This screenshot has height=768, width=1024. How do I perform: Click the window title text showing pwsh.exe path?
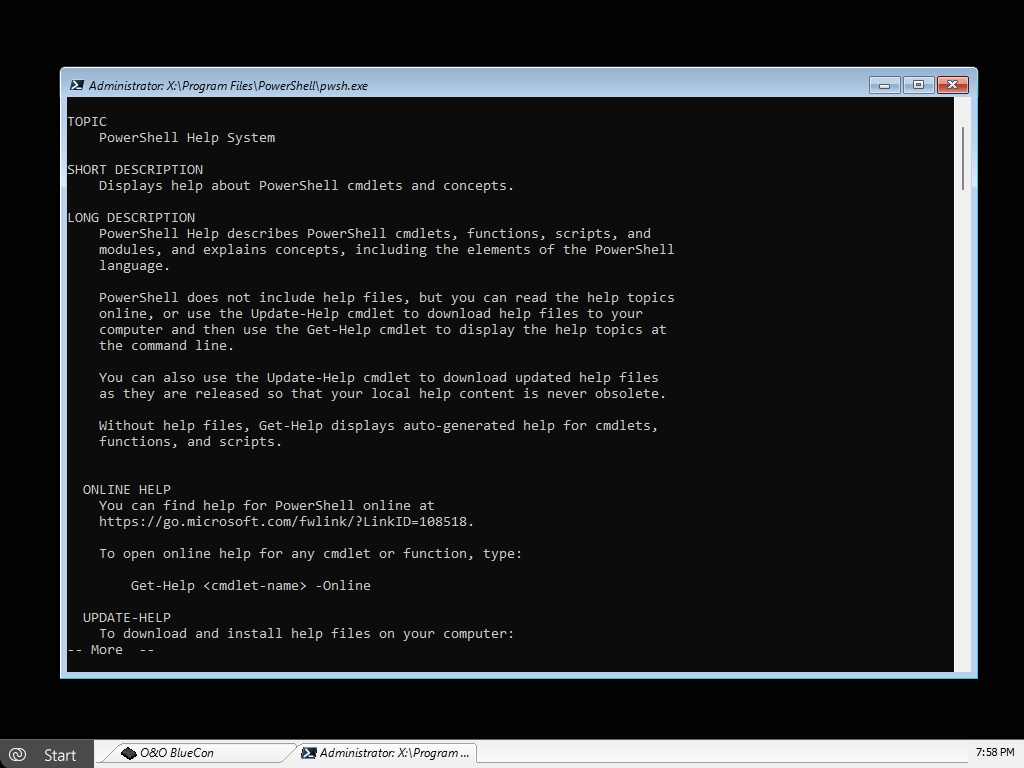(x=228, y=86)
